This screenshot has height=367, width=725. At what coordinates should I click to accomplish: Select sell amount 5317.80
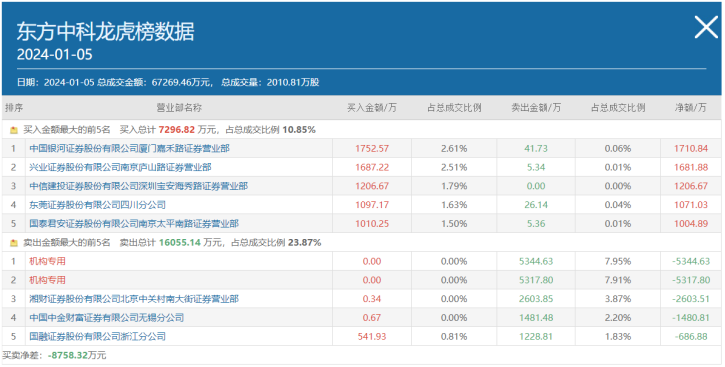536,280
